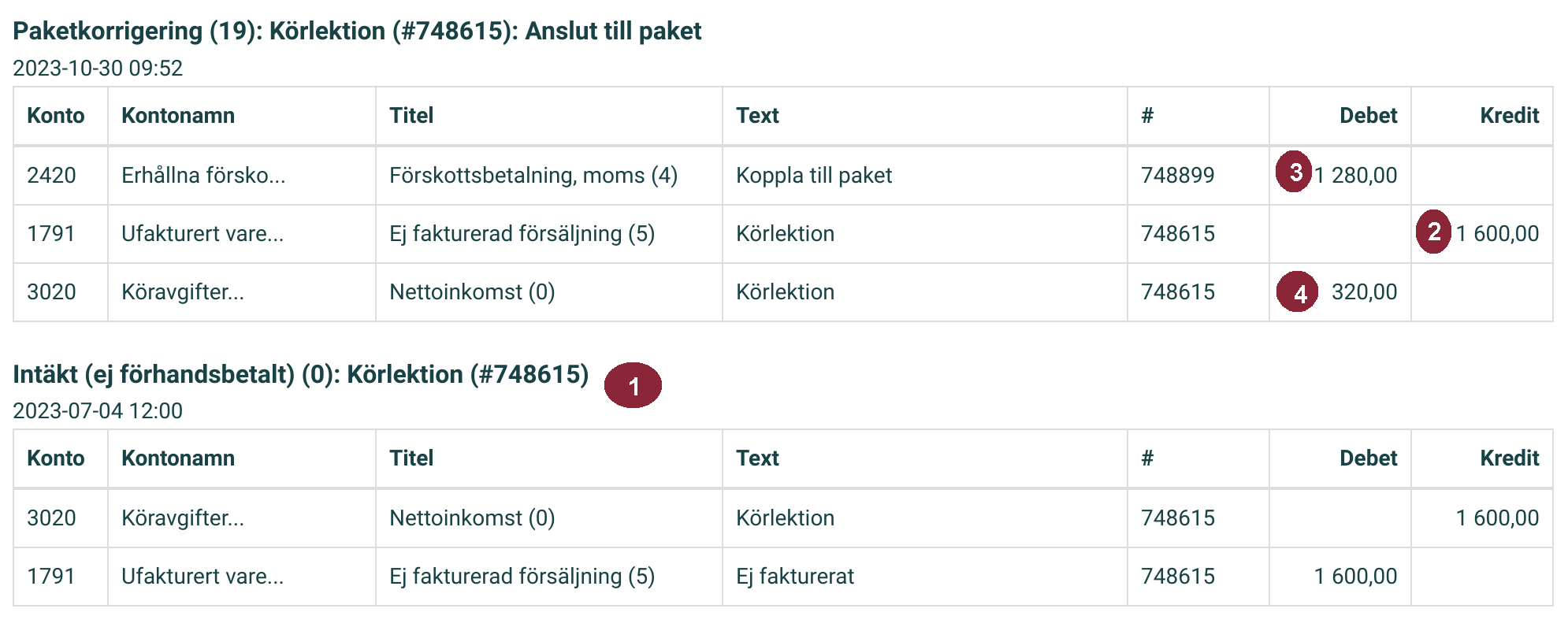Viewport: 1568px width, 627px height.
Task: Select Förskottsbetalning, moms (4) title cell
Action: (533, 175)
